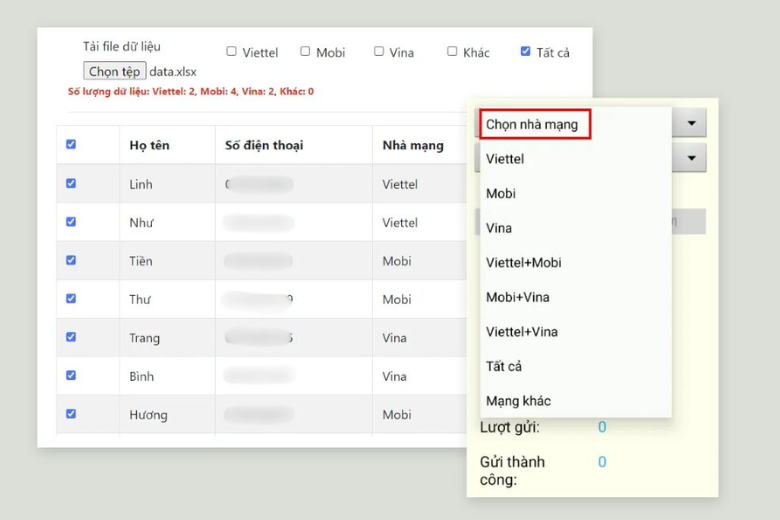Enable the Vina filter checkbox

pos(379,51)
